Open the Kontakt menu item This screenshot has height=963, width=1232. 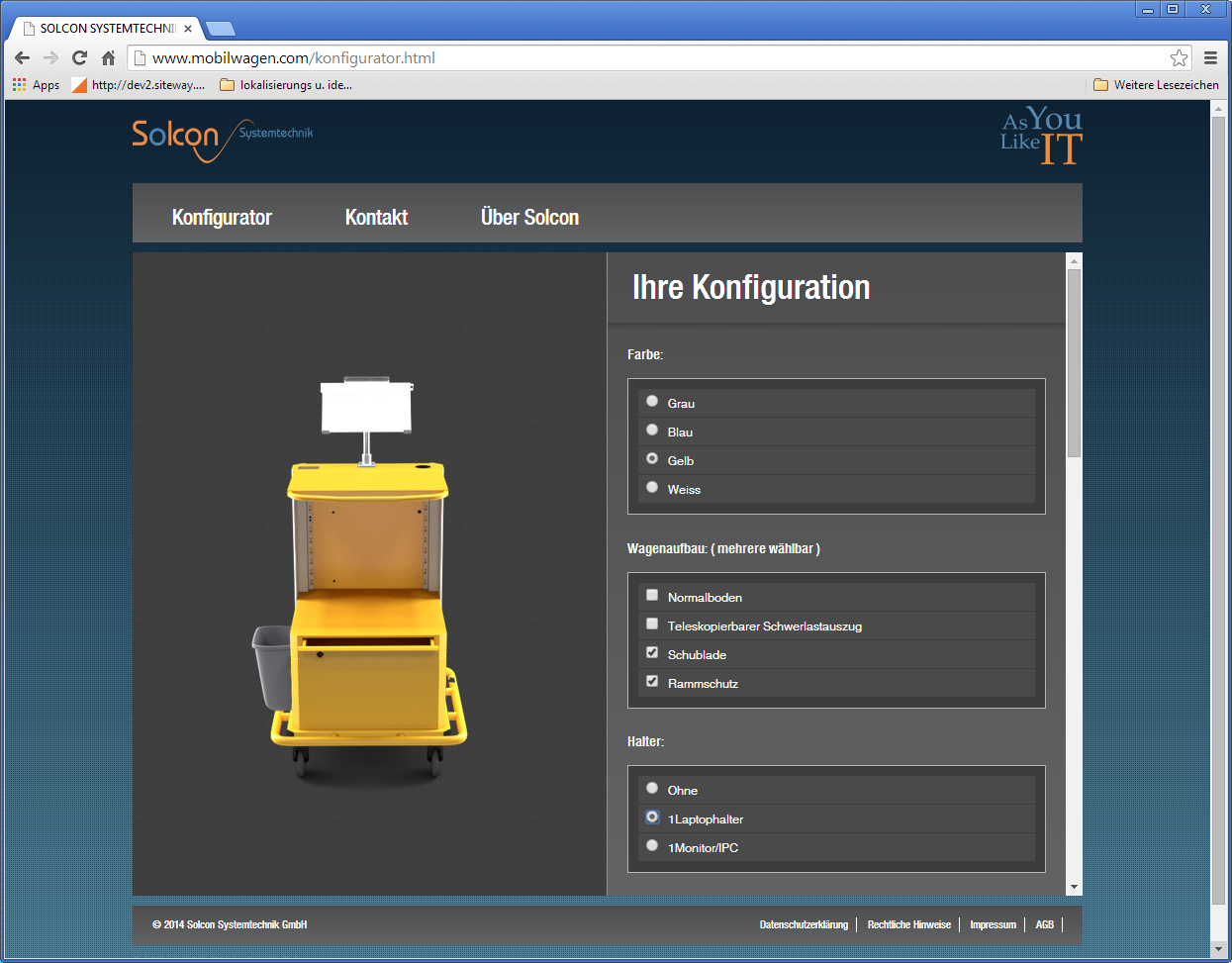tap(376, 218)
